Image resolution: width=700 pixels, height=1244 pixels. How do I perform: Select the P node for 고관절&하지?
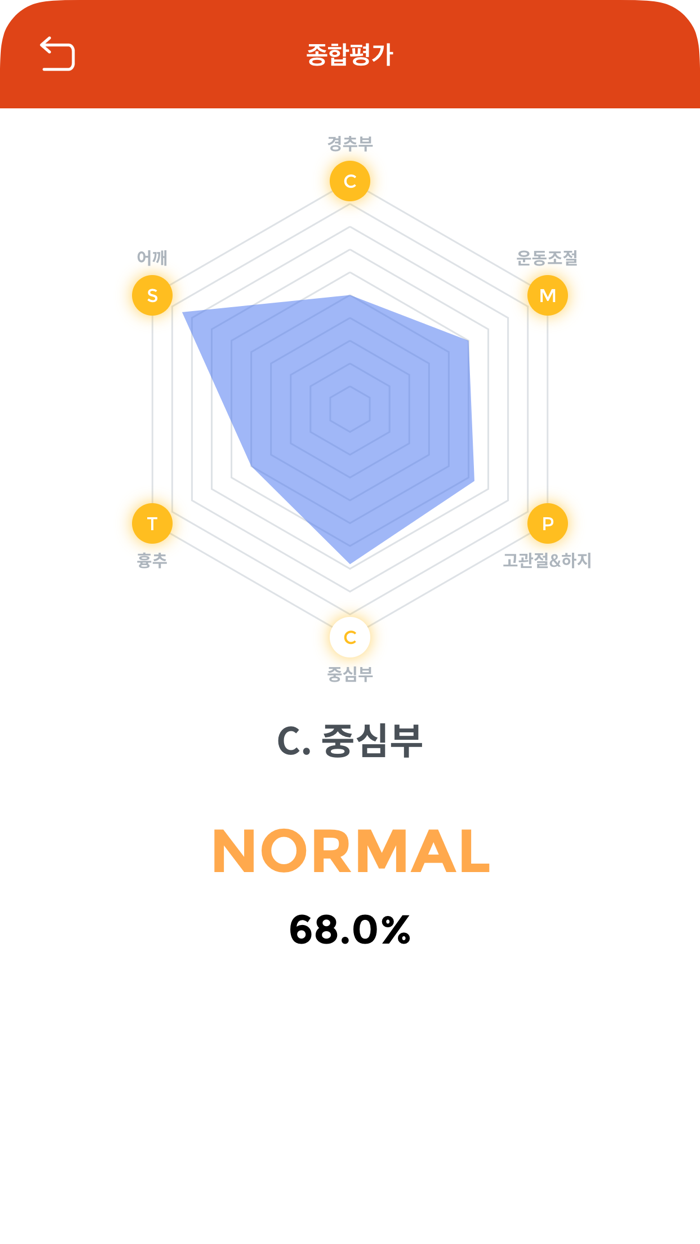(x=547, y=523)
